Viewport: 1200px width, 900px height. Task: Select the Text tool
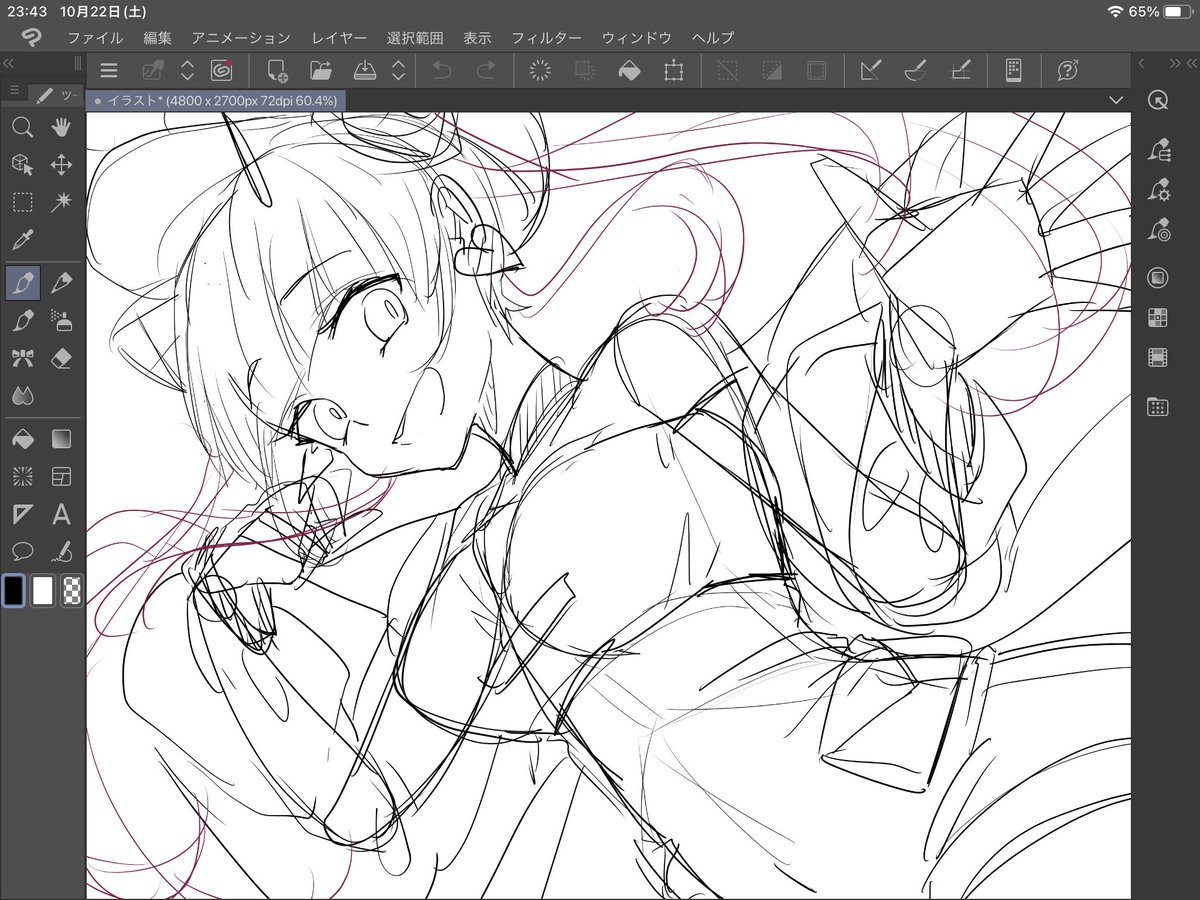pos(60,514)
